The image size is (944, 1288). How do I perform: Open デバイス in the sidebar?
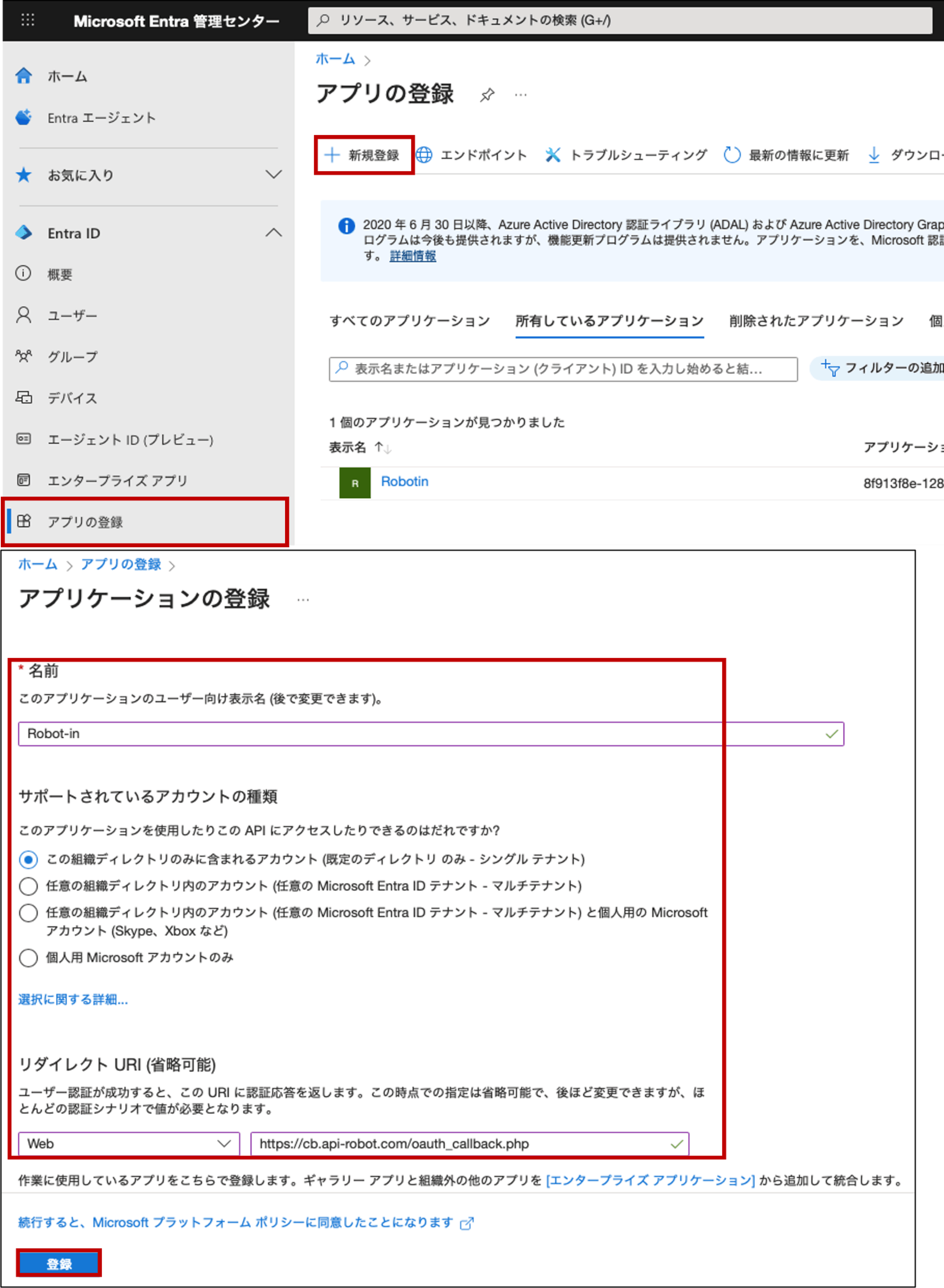click(x=72, y=398)
